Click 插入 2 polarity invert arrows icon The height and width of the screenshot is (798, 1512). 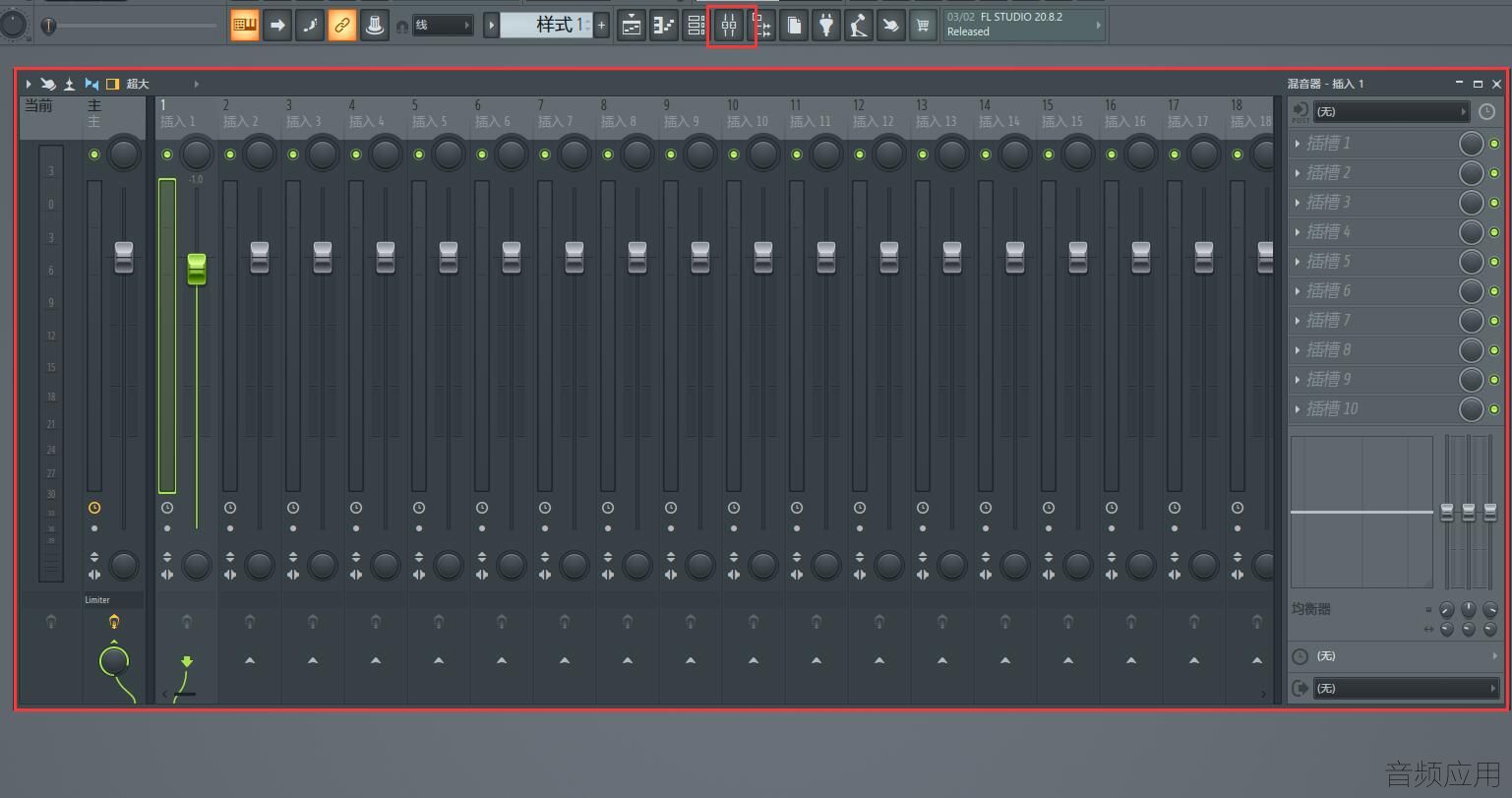click(x=230, y=557)
